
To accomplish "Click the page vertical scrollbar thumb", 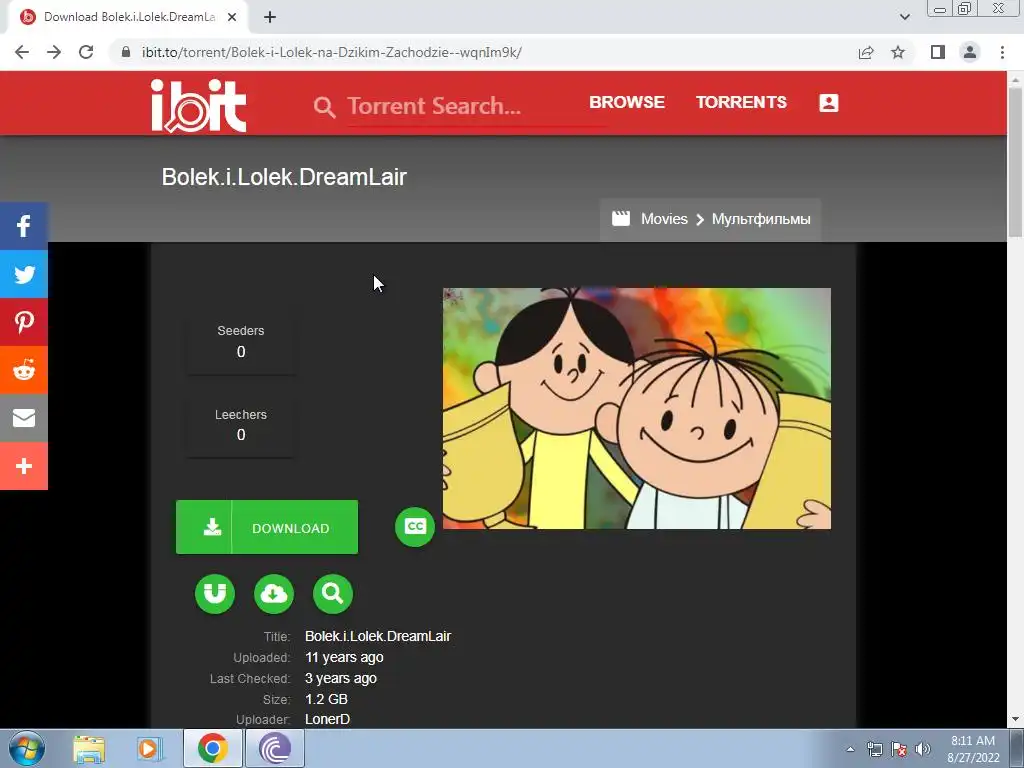I will (x=1015, y=162).
